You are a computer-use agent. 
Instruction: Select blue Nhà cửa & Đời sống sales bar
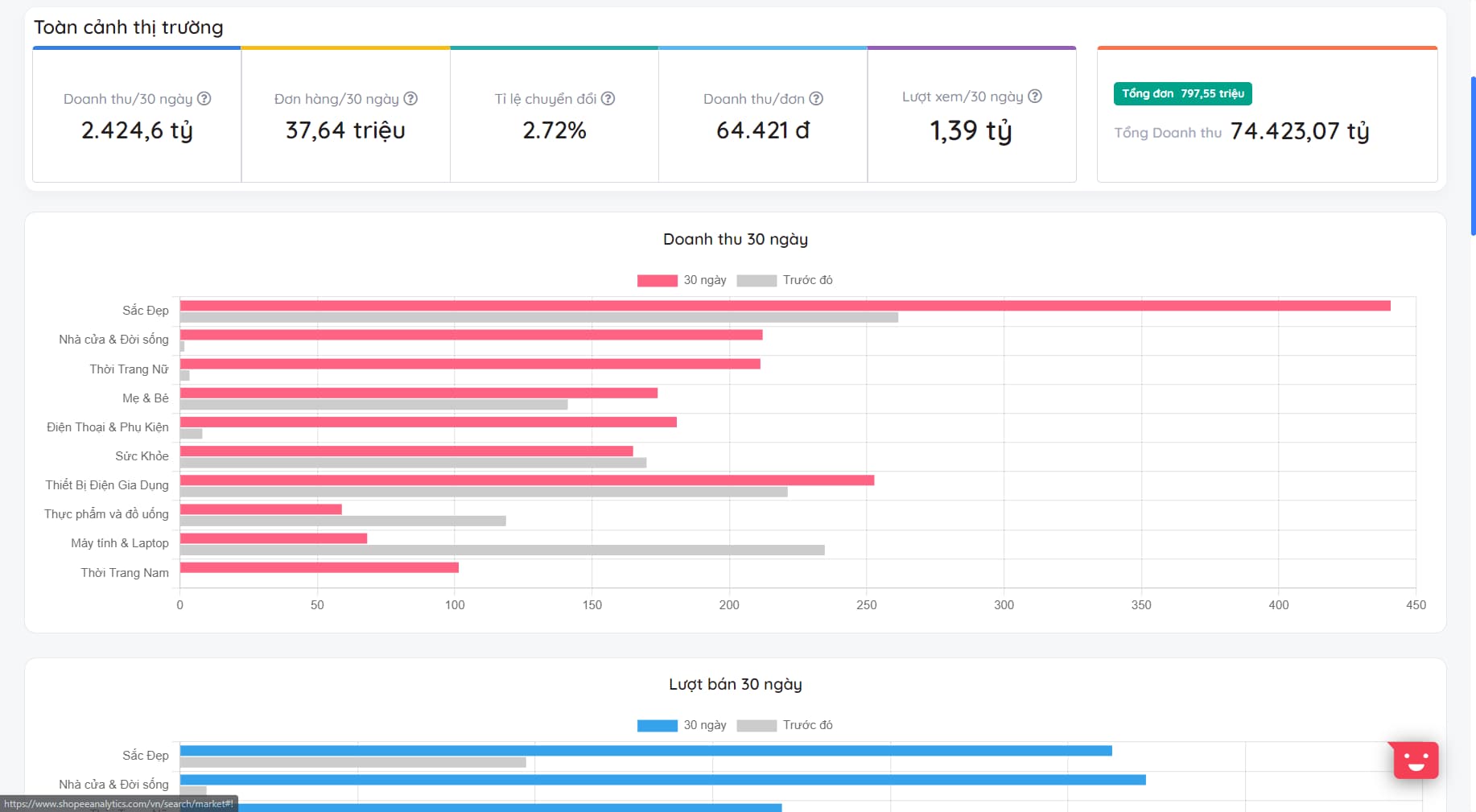point(662,780)
